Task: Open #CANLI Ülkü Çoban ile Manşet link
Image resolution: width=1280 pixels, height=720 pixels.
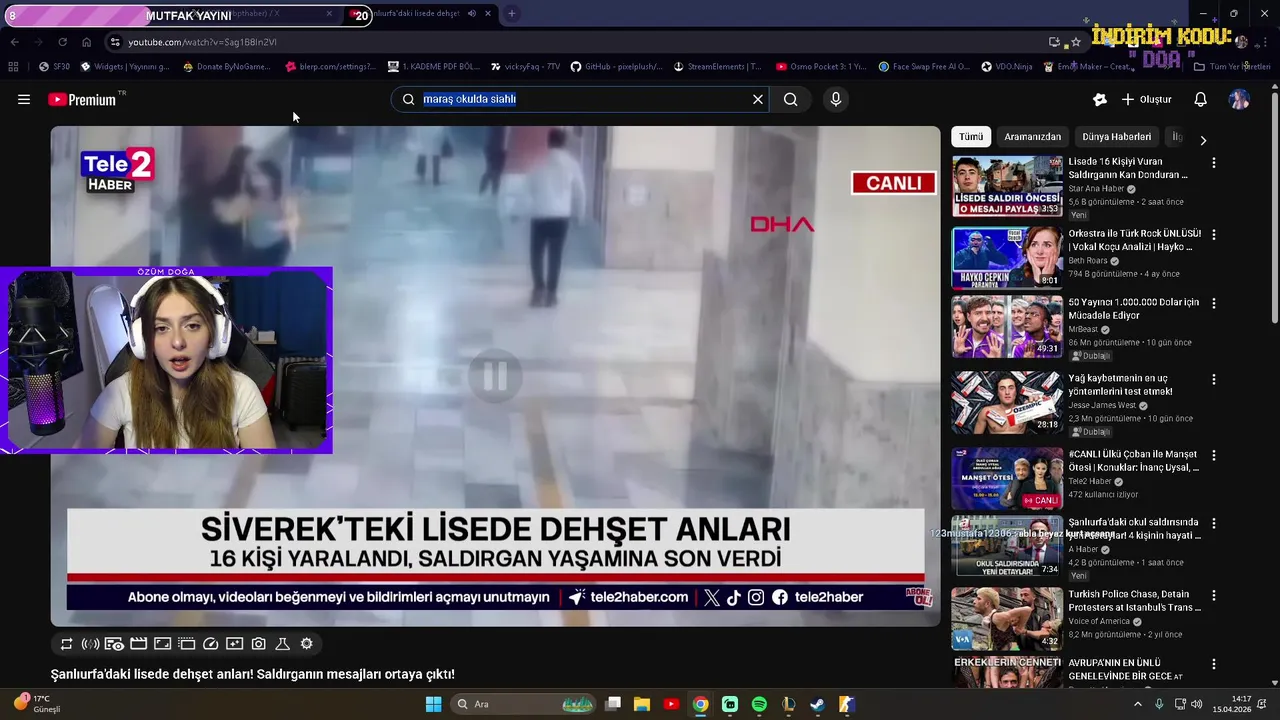Action: (x=1133, y=461)
